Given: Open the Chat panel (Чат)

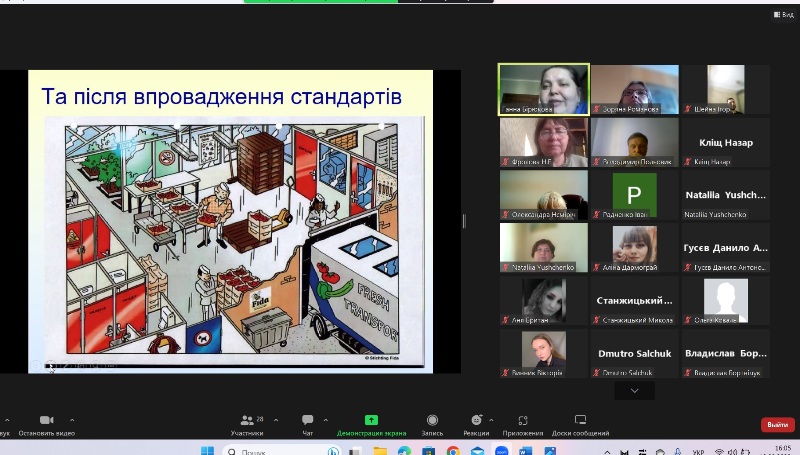Looking at the screenshot, I should point(308,424).
